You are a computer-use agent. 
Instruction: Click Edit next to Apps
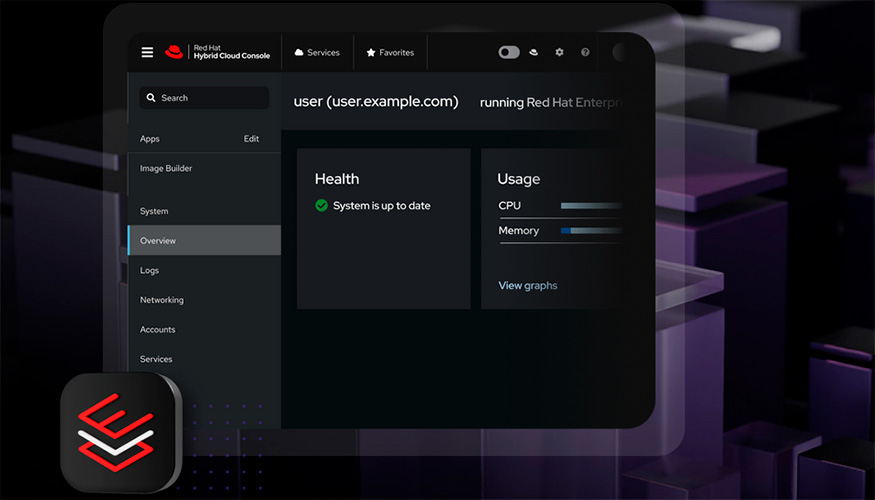pyautogui.click(x=251, y=139)
